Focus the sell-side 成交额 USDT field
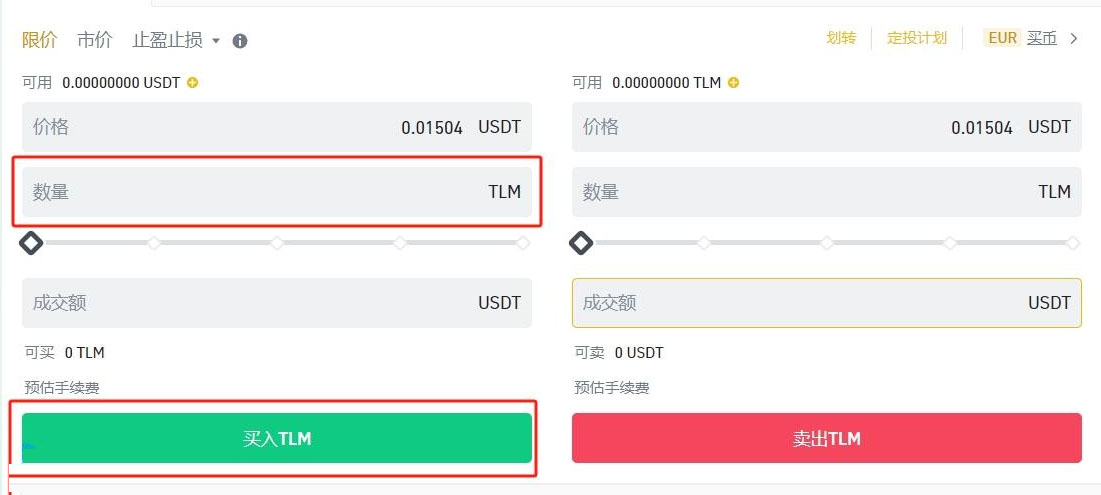Viewport: 1101px width, 495px height. [826, 303]
